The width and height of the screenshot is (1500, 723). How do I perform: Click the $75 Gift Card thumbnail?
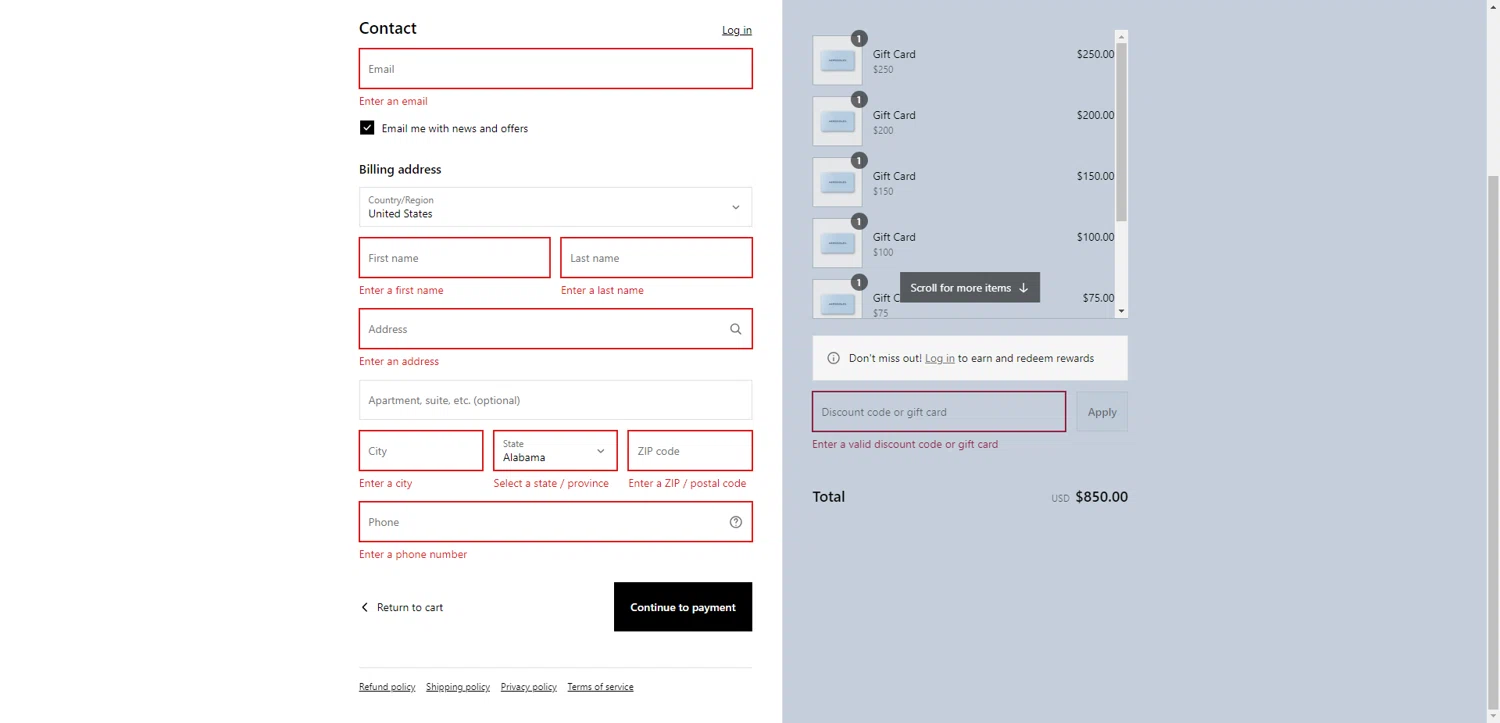click(x=837, y=300)
